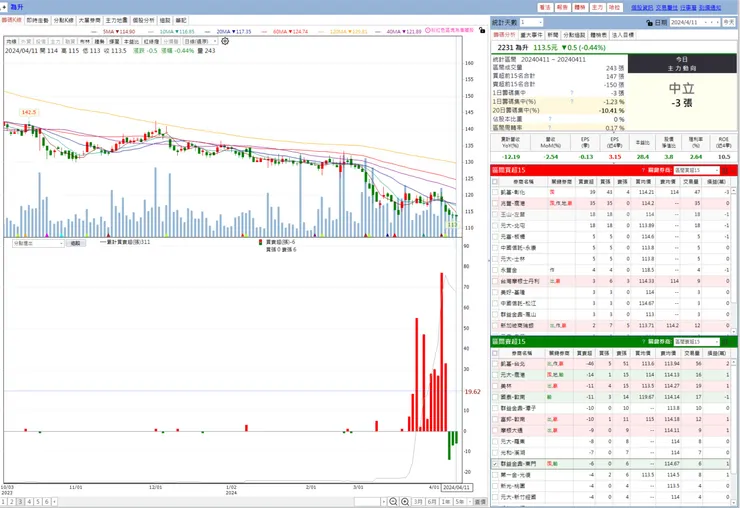Toggle the 均線 overlay button
The height and width of the screenshot is (508, 740).
[12, 42]
